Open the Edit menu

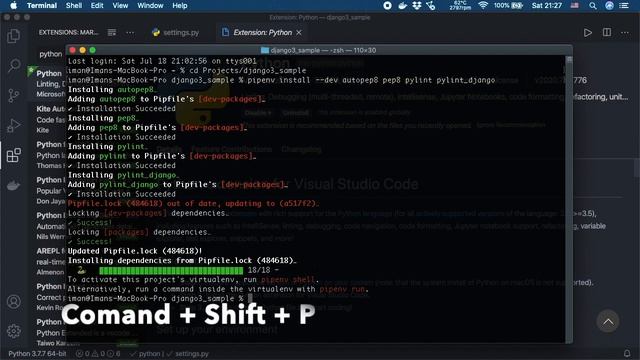point(97,5)
